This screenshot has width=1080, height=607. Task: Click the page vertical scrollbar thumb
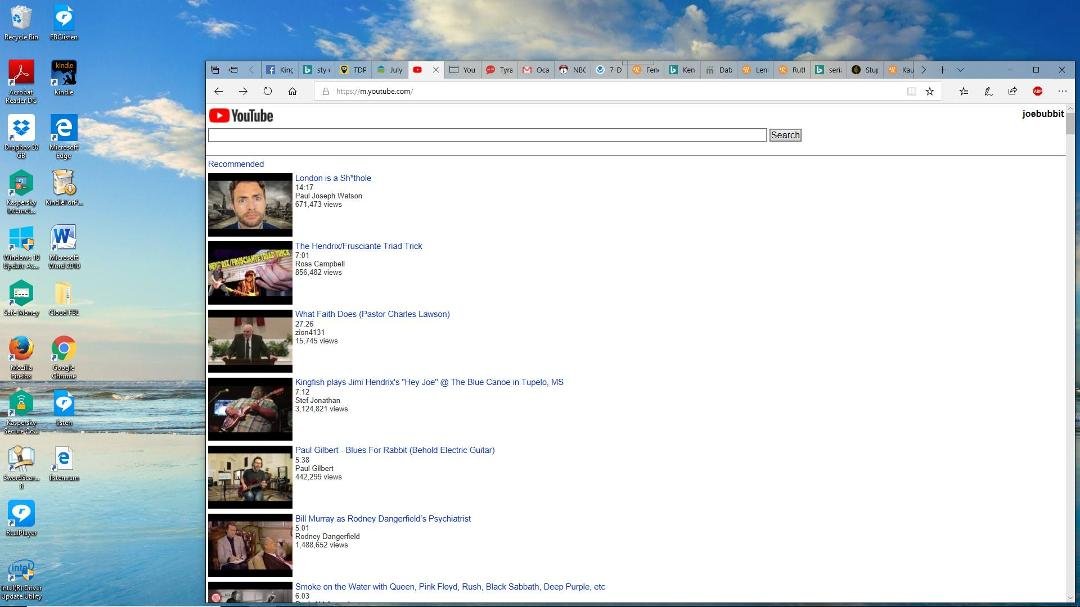[x=1070, y=123]
